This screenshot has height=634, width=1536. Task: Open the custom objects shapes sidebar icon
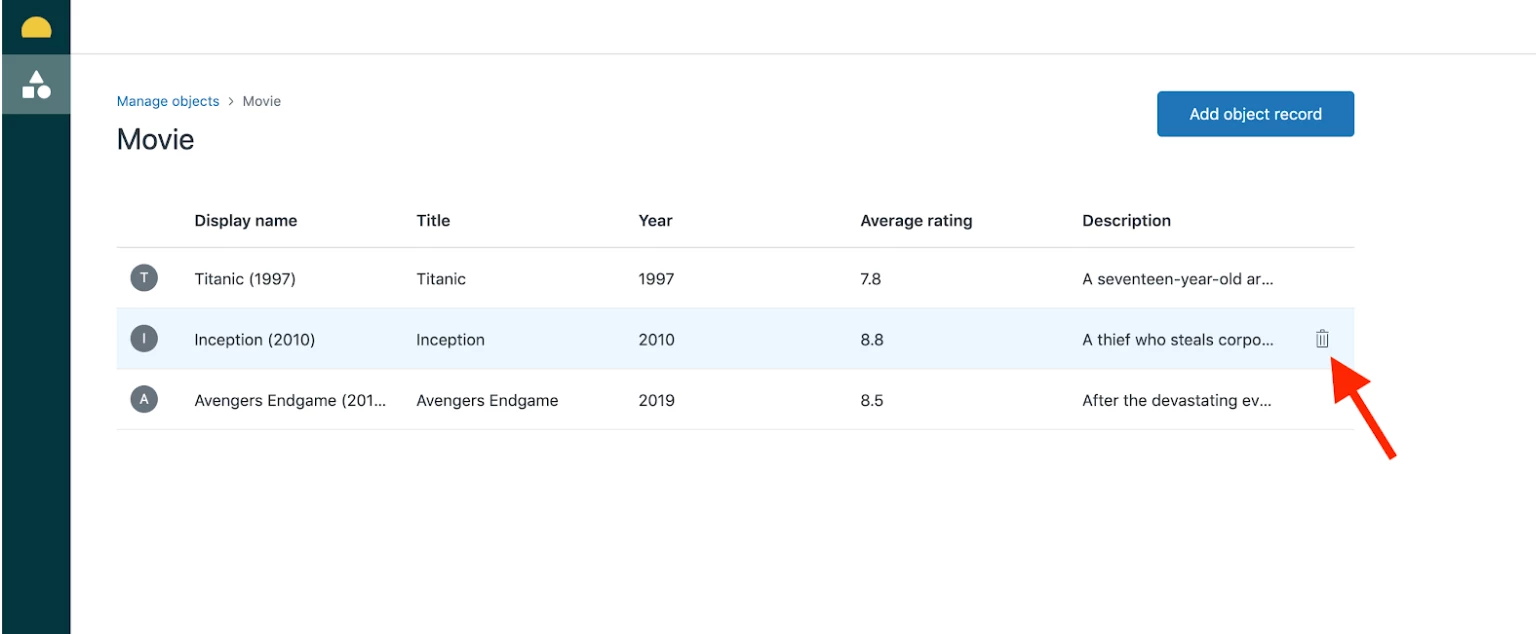click(x=36, y=84)
